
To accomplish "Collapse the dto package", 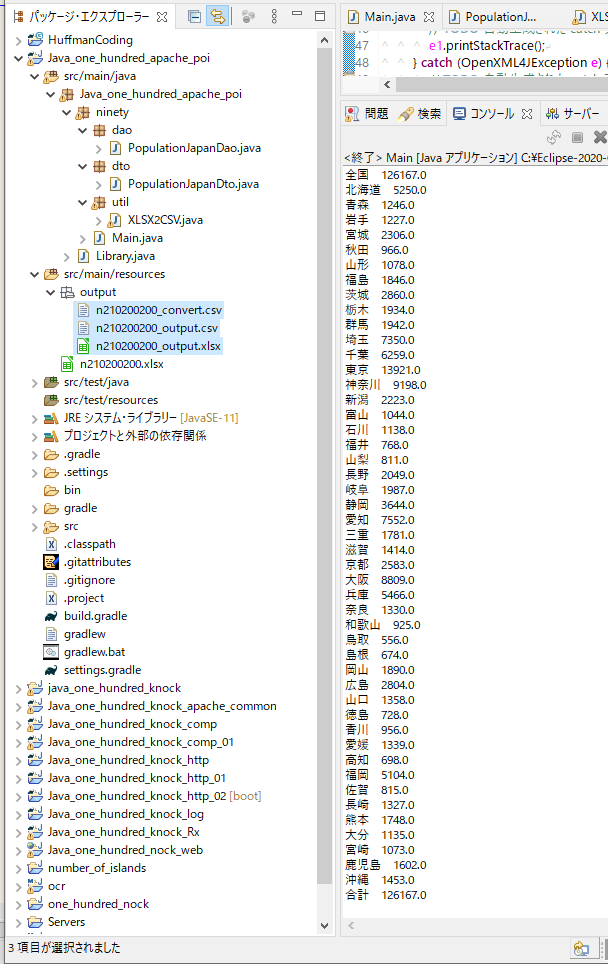I will pyautogui.click(x=82, y=167).
